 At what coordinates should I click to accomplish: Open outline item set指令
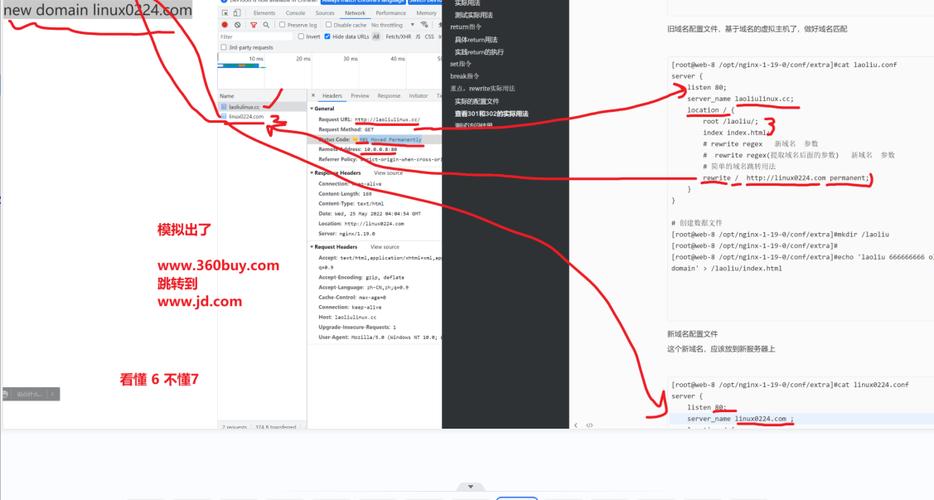pos(460,64)
